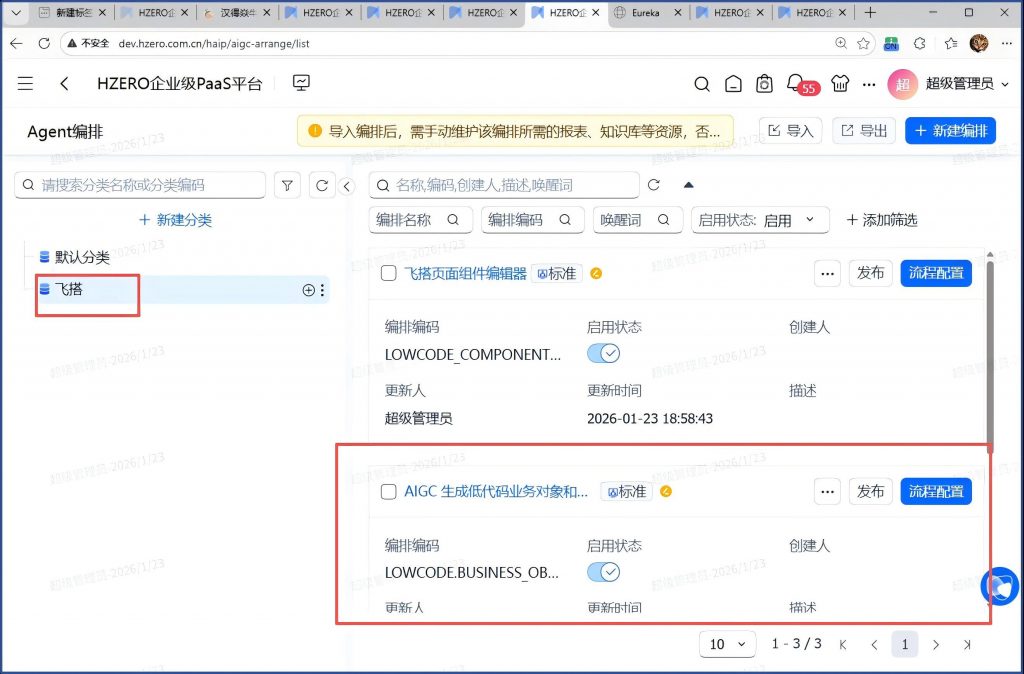
Task: Open the page size 10 dropdown
Action: click(x=727, y=644)
